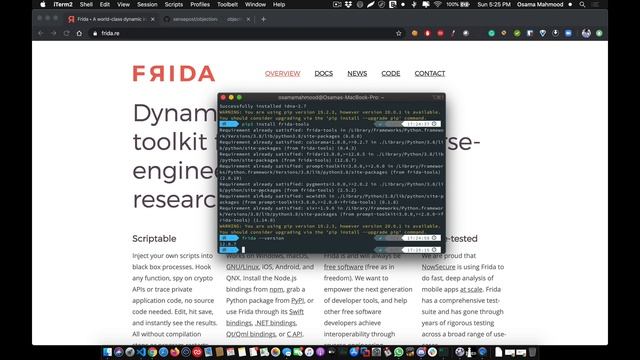The height and width of the screenshot is (360, 640).
Task: Open the Help menu
Action: 279,4
